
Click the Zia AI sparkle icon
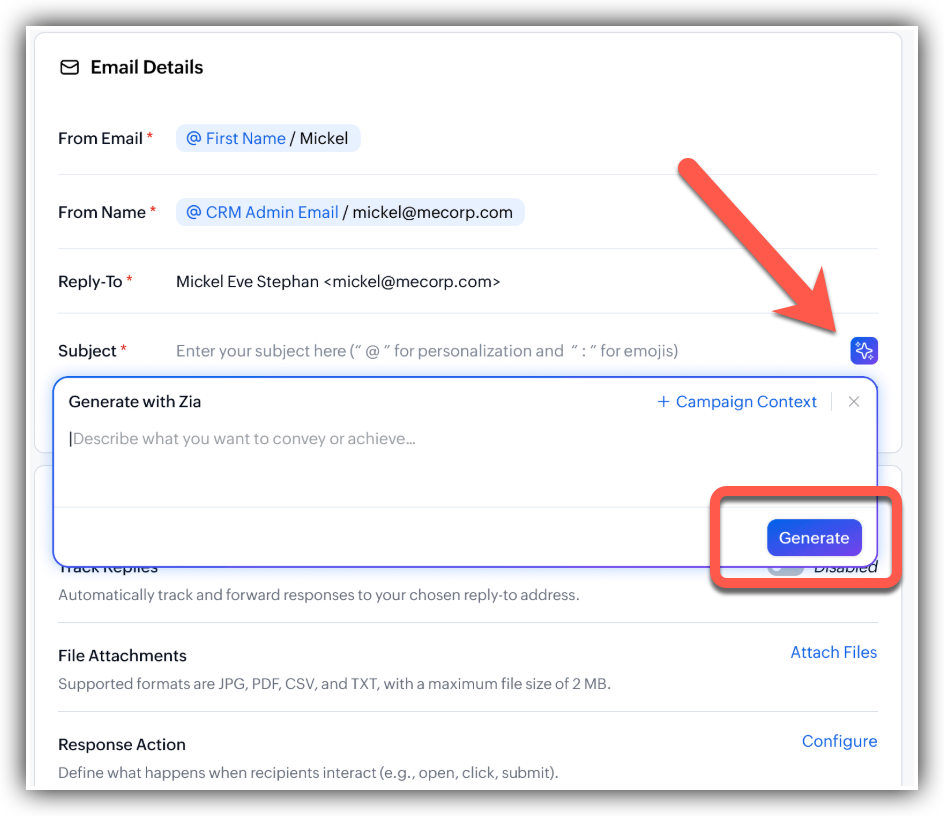(x=864, y=350)
